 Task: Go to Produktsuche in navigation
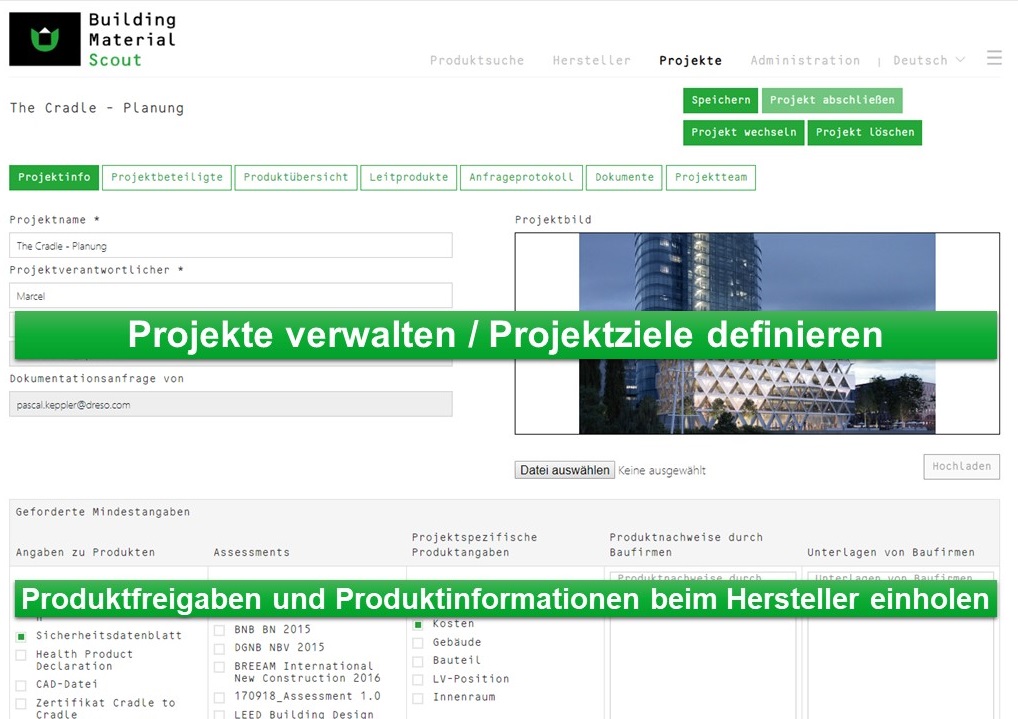coord(477,60)
